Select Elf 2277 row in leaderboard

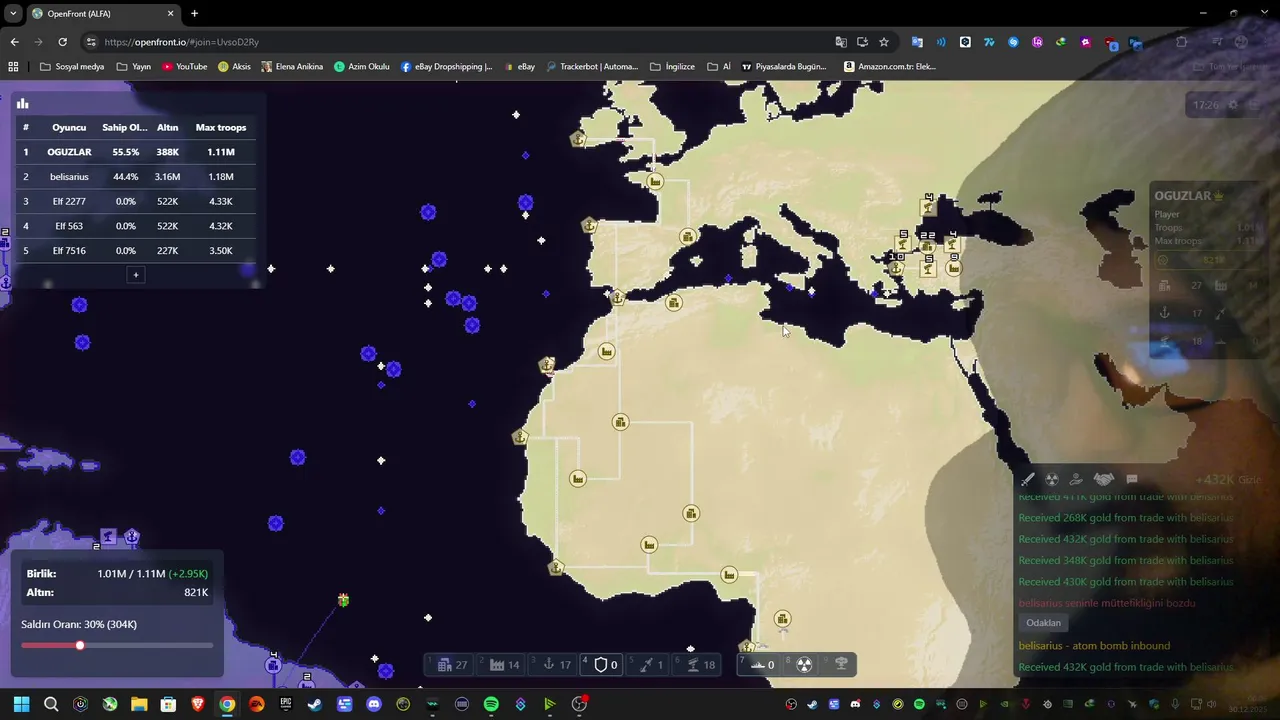pos(136,201)
